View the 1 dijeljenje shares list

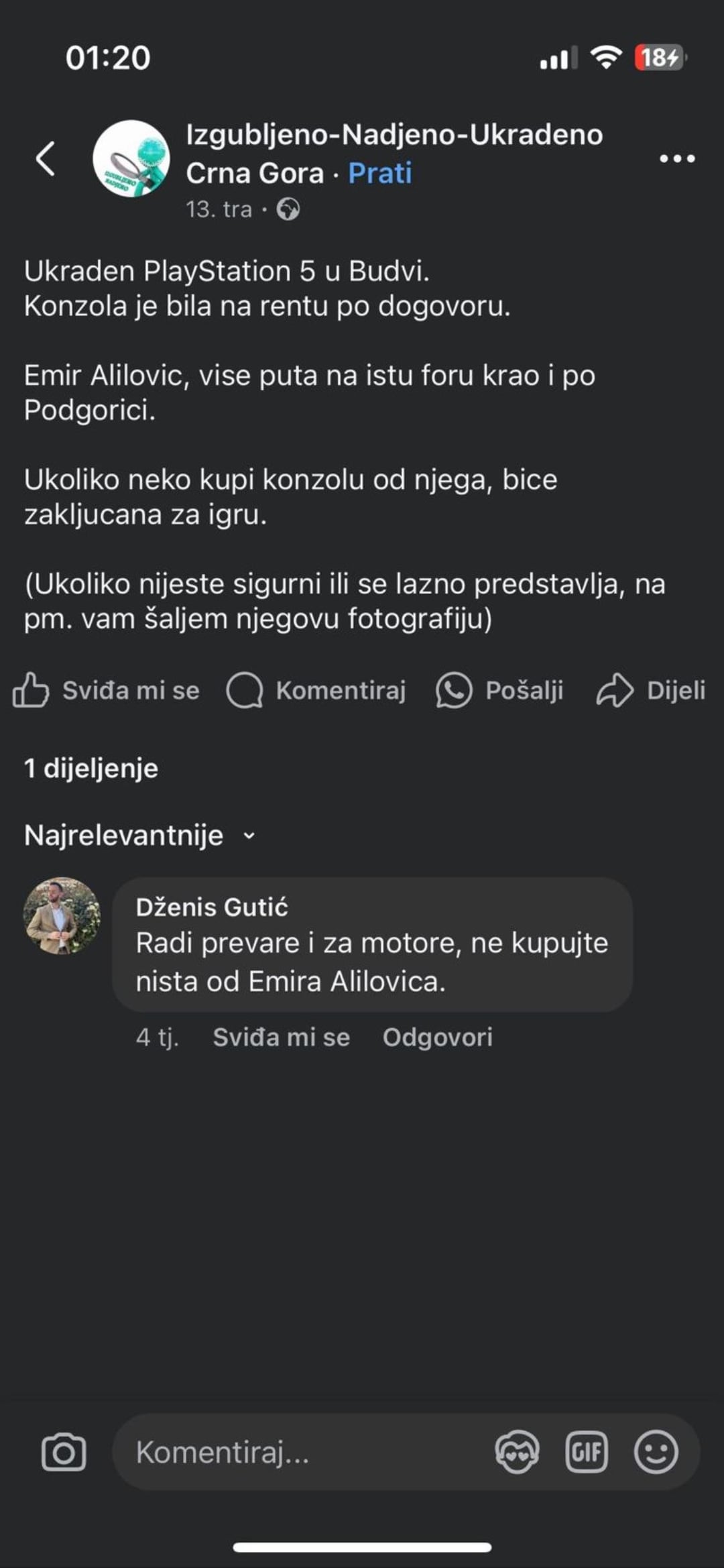(91, 769)
